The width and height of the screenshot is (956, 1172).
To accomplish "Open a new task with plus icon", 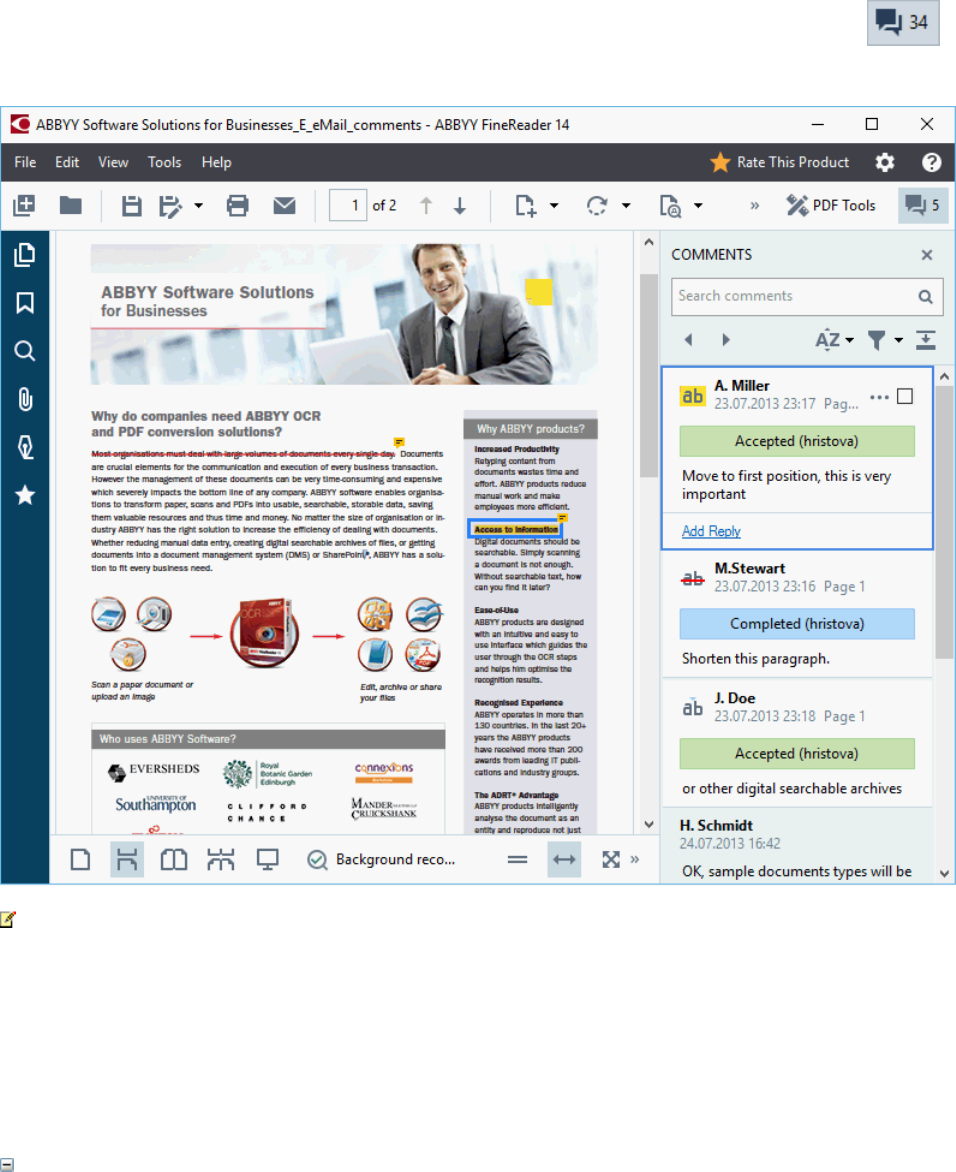I will tap(24, 206).
